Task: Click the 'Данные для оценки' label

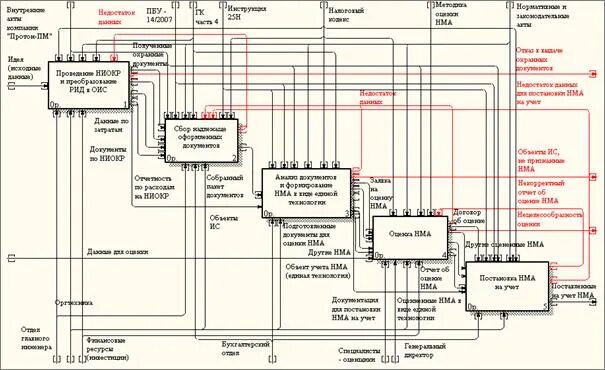Action: (117, 252)
